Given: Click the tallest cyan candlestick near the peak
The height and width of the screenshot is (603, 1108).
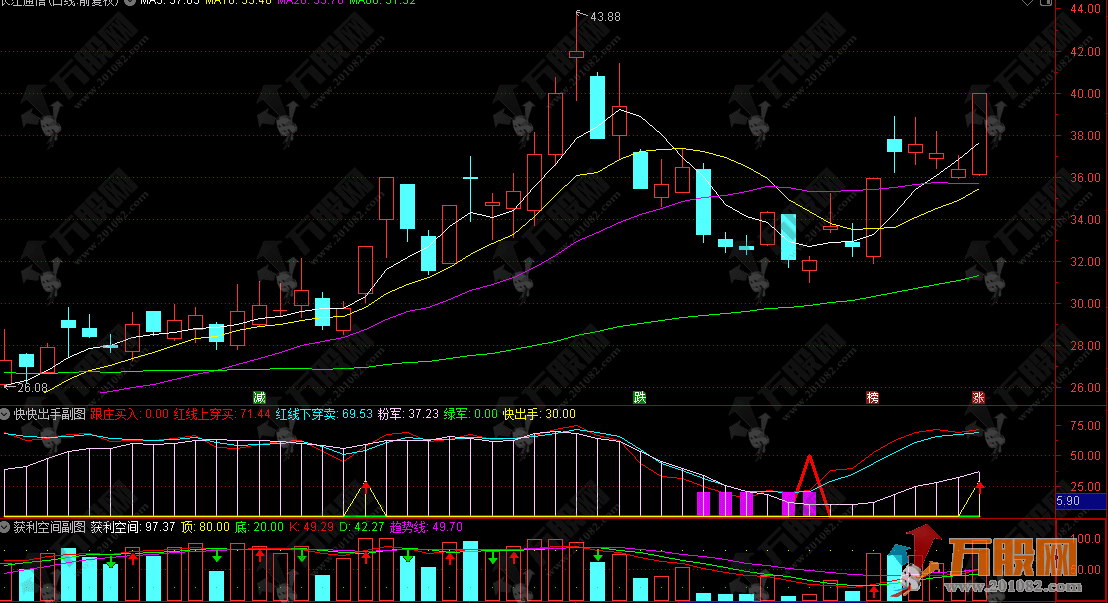Looking at the screenshot, I should click(x=597, y=106).
